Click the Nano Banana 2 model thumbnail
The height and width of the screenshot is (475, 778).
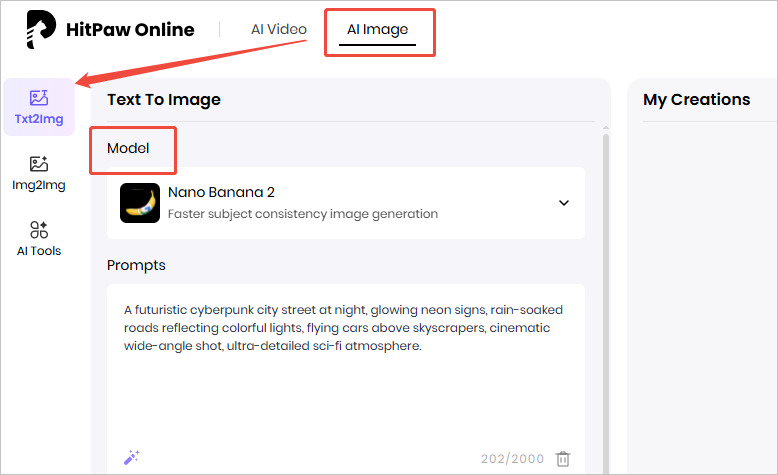140,202
